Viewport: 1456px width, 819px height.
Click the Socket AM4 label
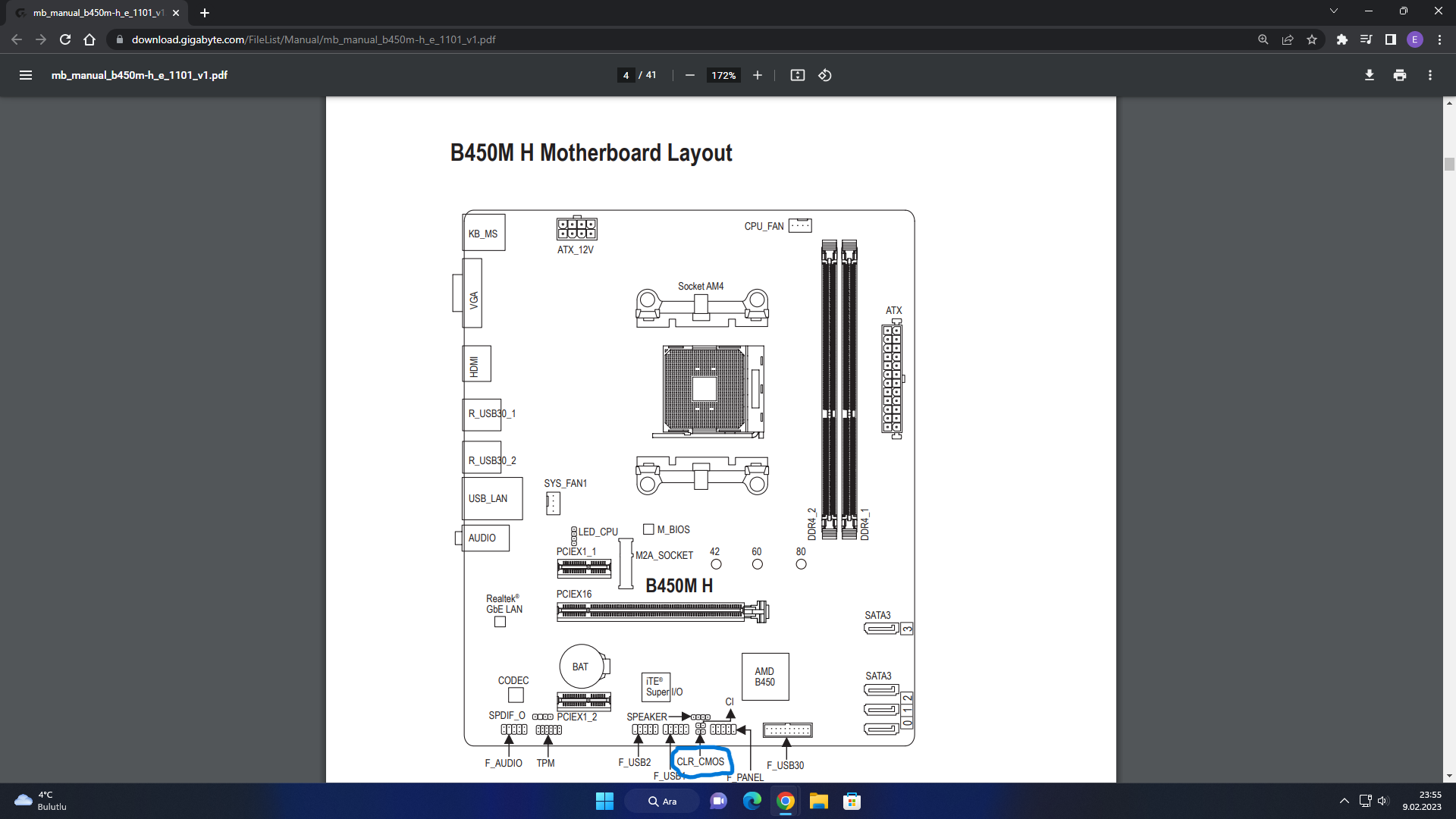(x=700, y=286)
